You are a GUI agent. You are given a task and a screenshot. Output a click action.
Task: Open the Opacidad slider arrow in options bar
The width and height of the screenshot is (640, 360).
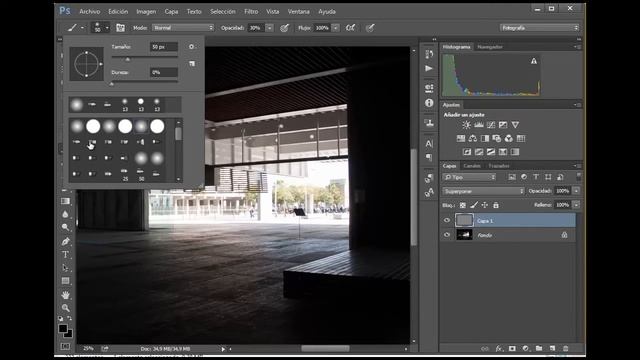point(270,28)
